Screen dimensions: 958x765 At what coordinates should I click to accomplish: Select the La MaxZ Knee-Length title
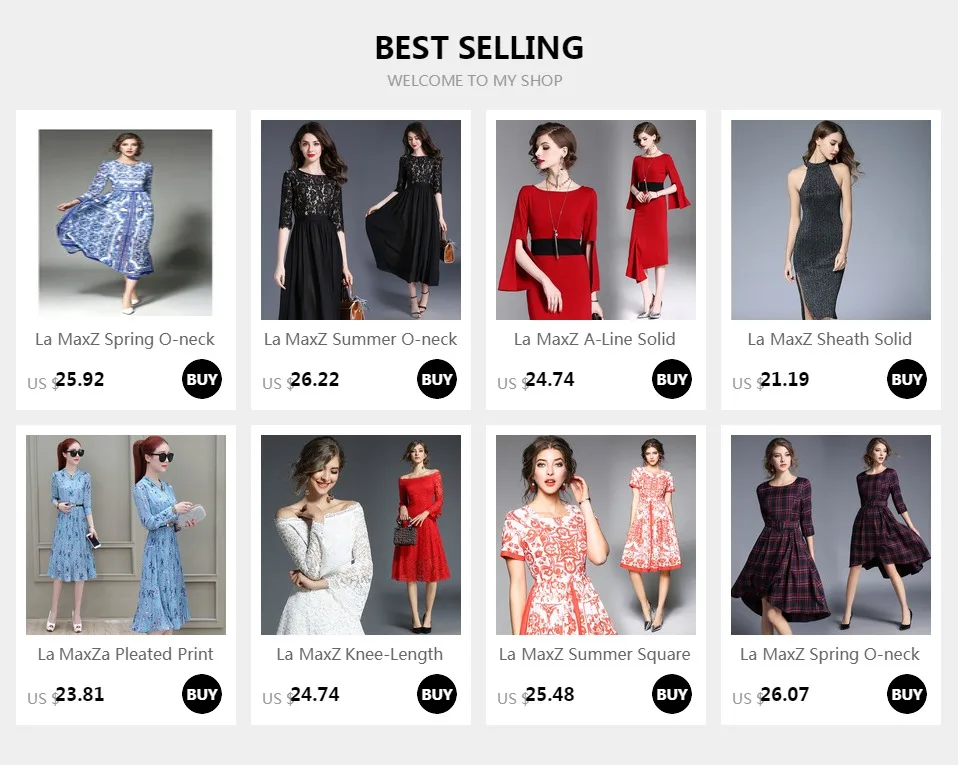[360, 654]
